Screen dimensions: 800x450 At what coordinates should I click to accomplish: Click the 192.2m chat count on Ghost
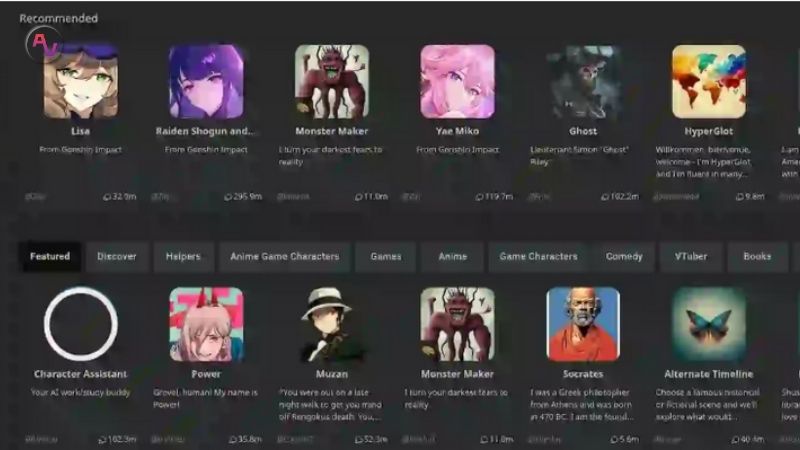[620, 196]
